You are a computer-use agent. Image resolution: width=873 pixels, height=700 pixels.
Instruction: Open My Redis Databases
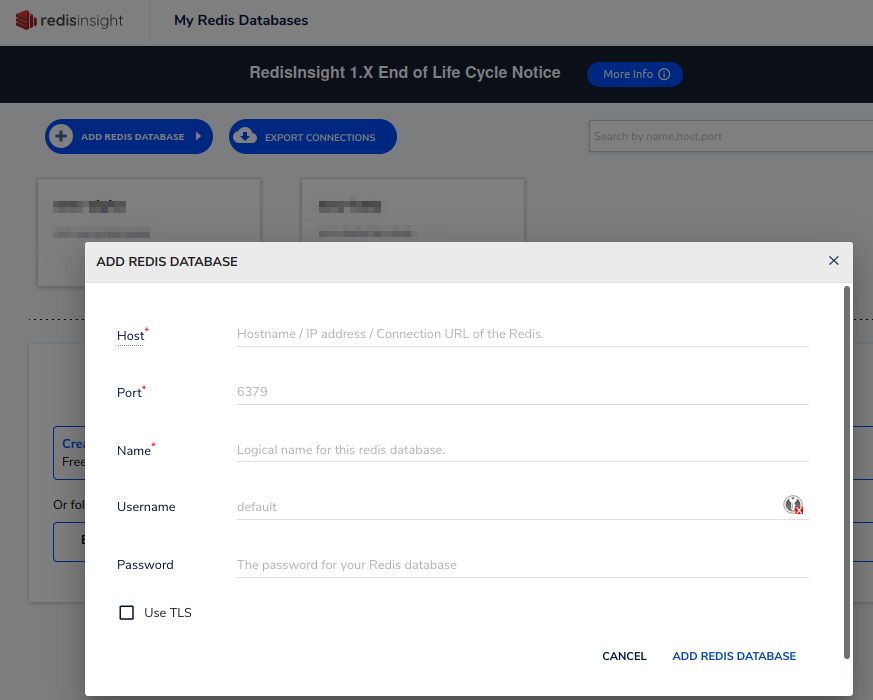pos(240,19)
